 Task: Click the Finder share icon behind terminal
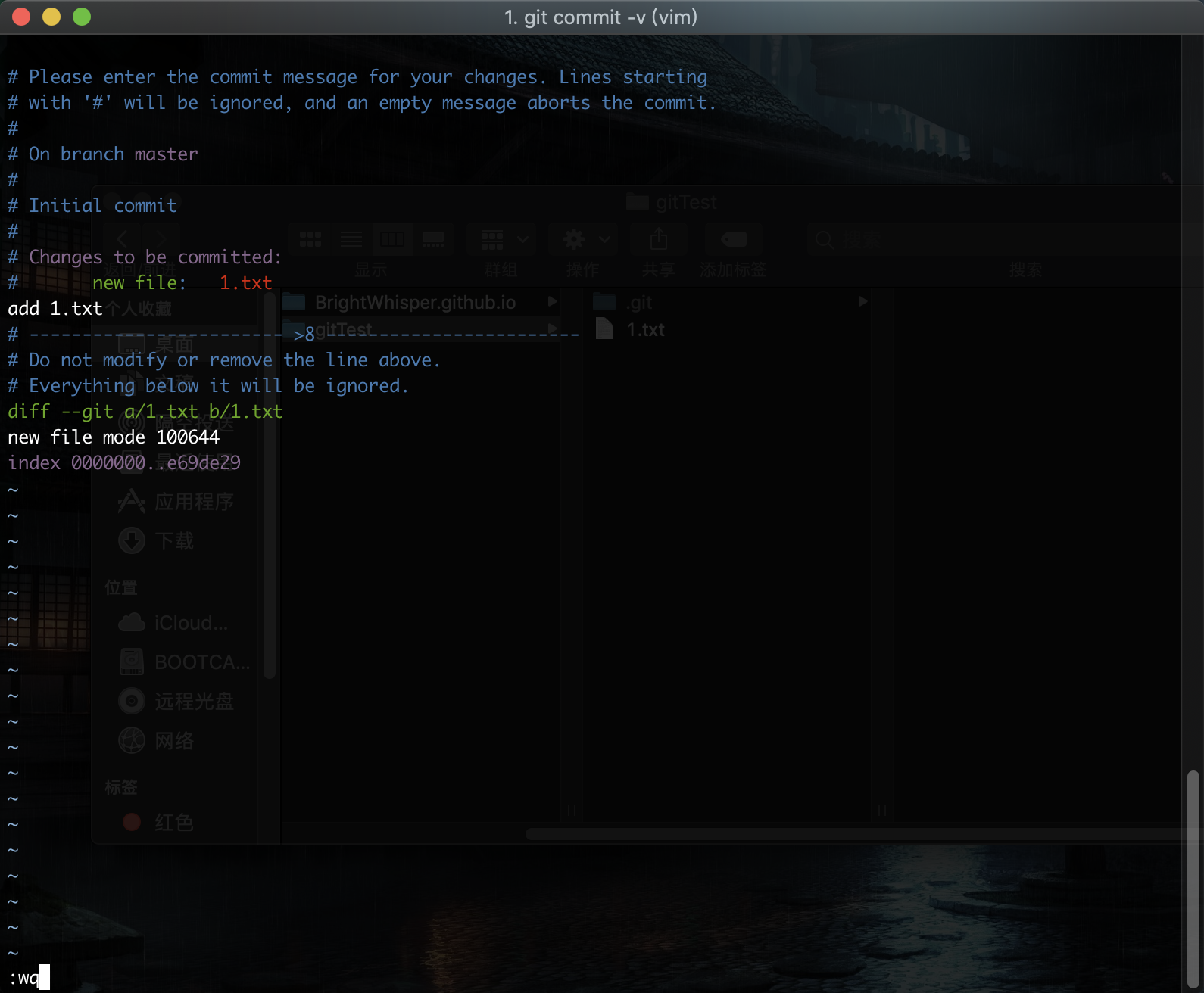tap(659, 240)
